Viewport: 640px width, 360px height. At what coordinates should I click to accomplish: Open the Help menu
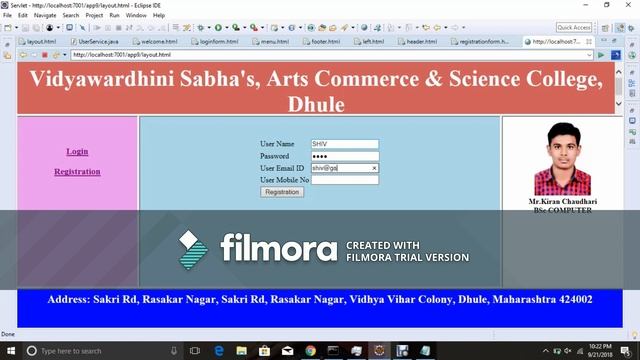tap(159, 16)
